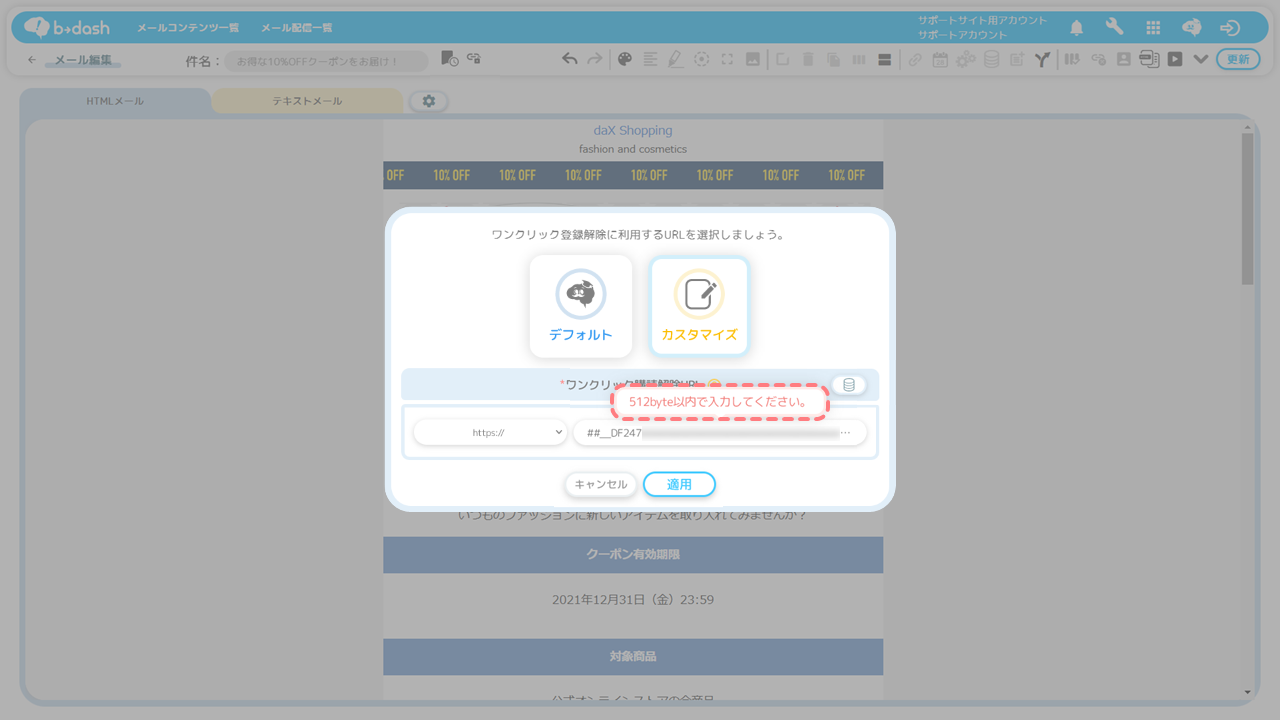Expand the toolbar chevron down
Screen dimensions: 1280x720
coord(1201,60)
